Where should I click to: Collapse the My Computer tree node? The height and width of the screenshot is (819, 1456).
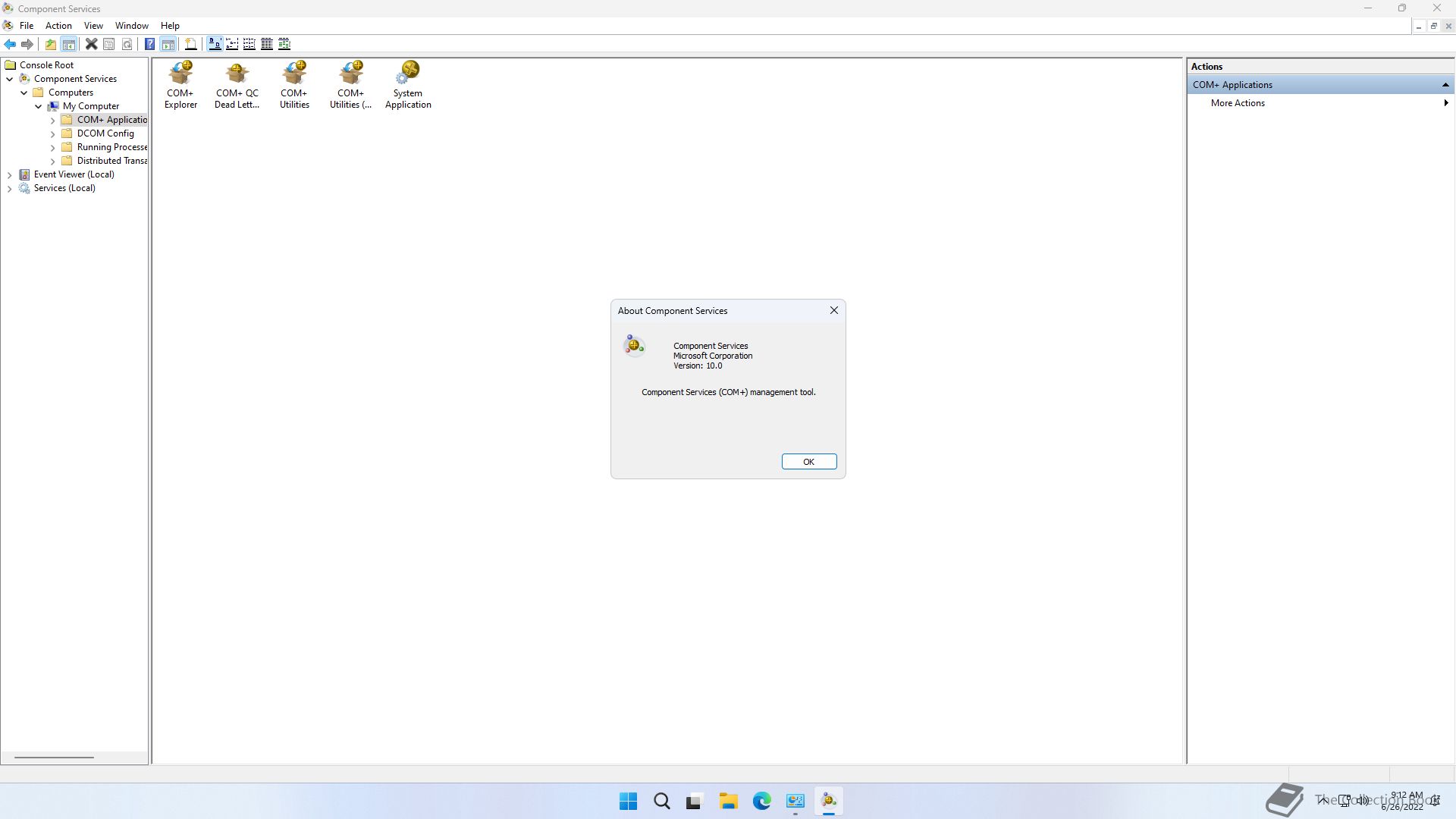(x=38, y=107)
